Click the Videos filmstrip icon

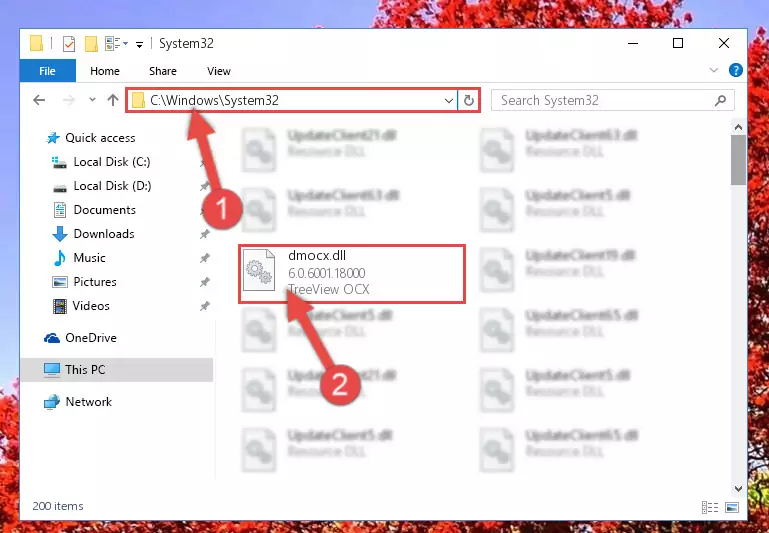60,306
